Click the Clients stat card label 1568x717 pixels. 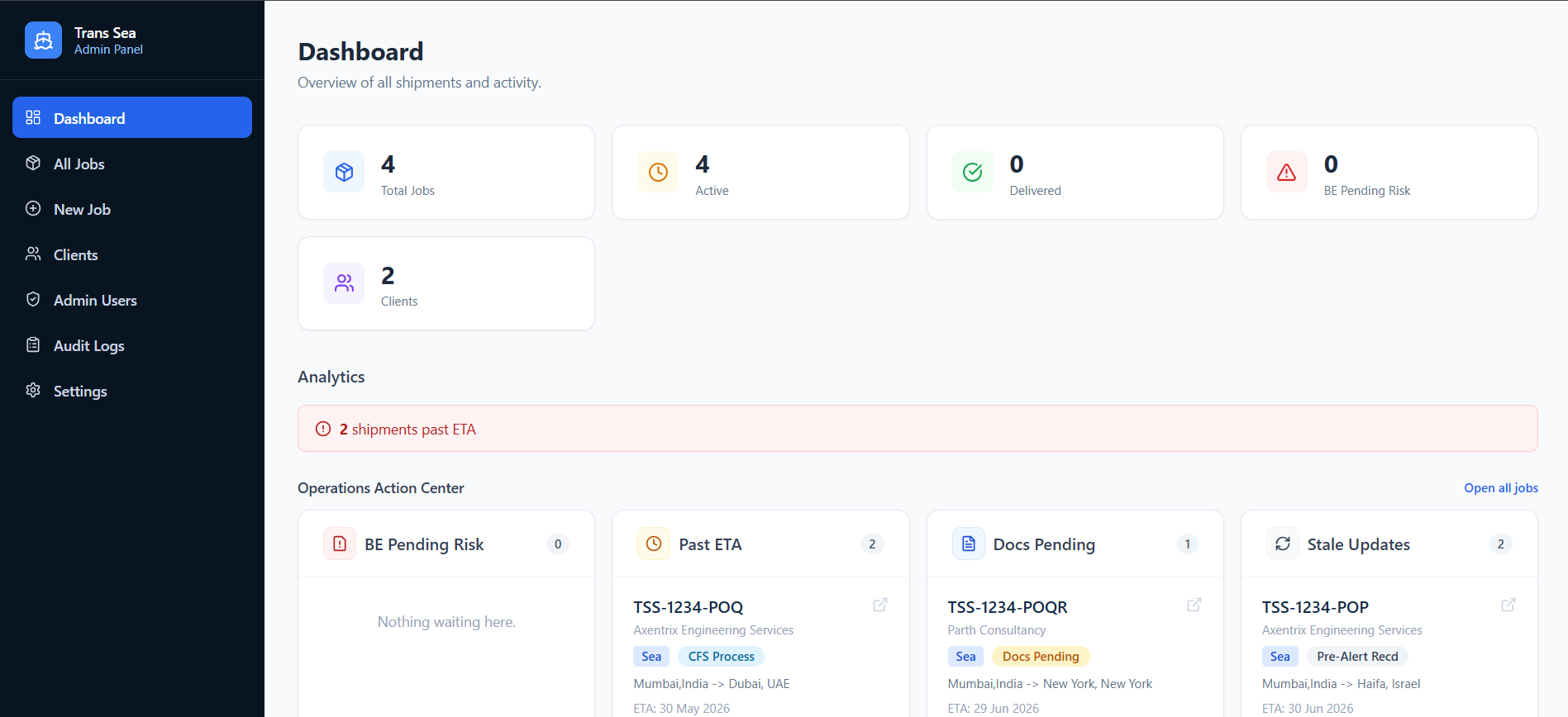[x=399, y=302]
